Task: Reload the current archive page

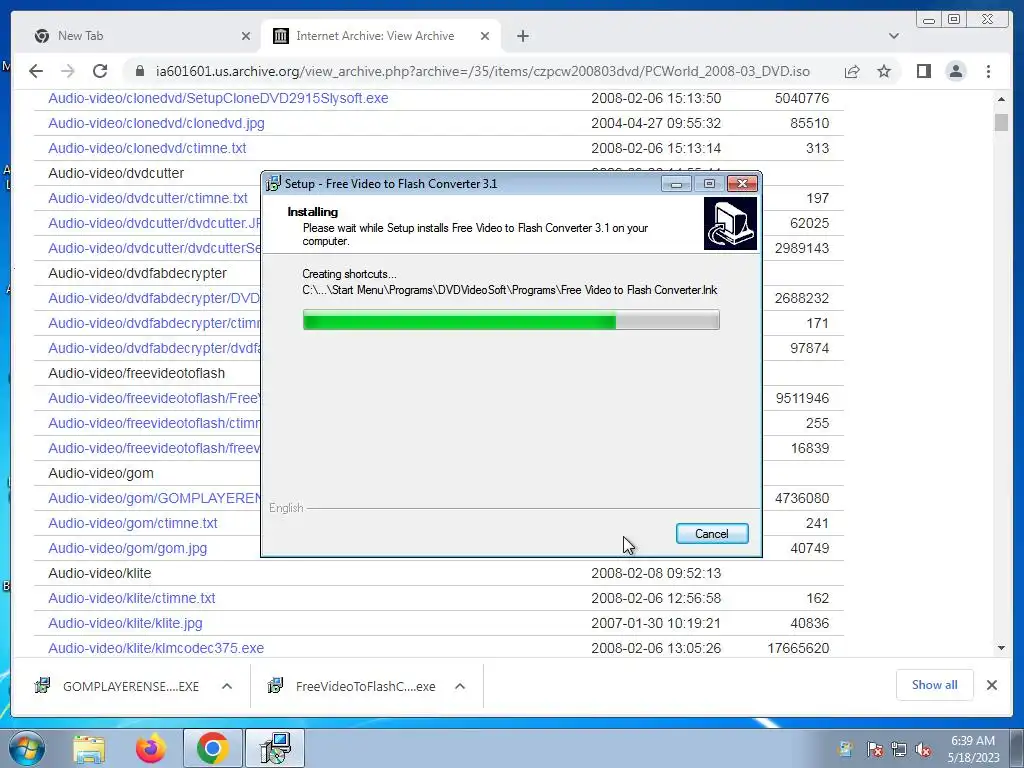Action: pyautogui.click(x=99, y=71)
